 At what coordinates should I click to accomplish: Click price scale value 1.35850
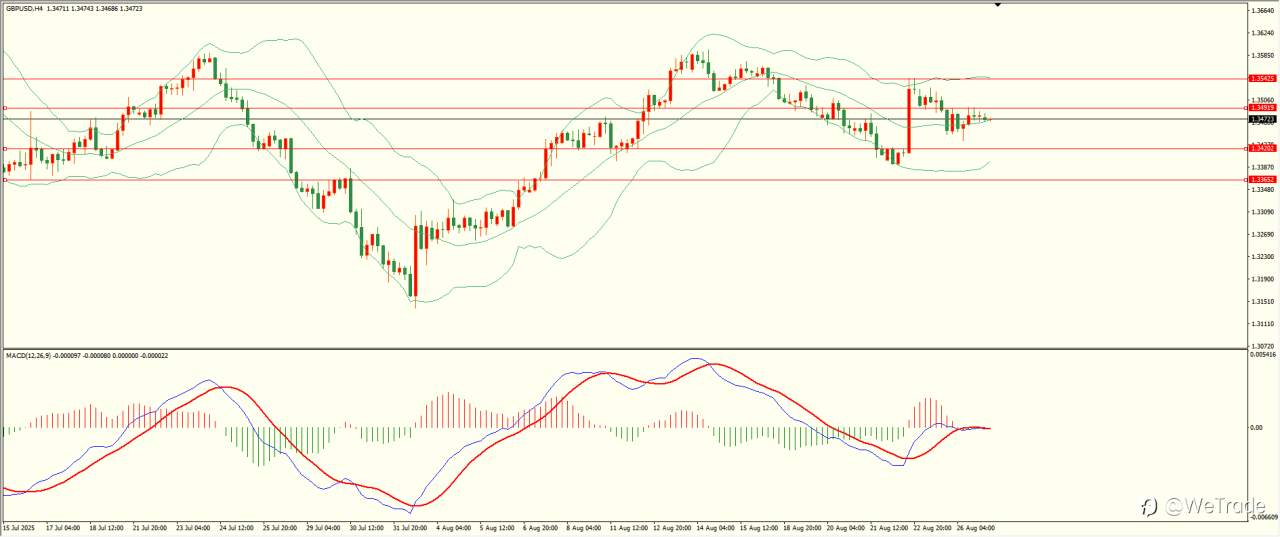click(1262, 56)
